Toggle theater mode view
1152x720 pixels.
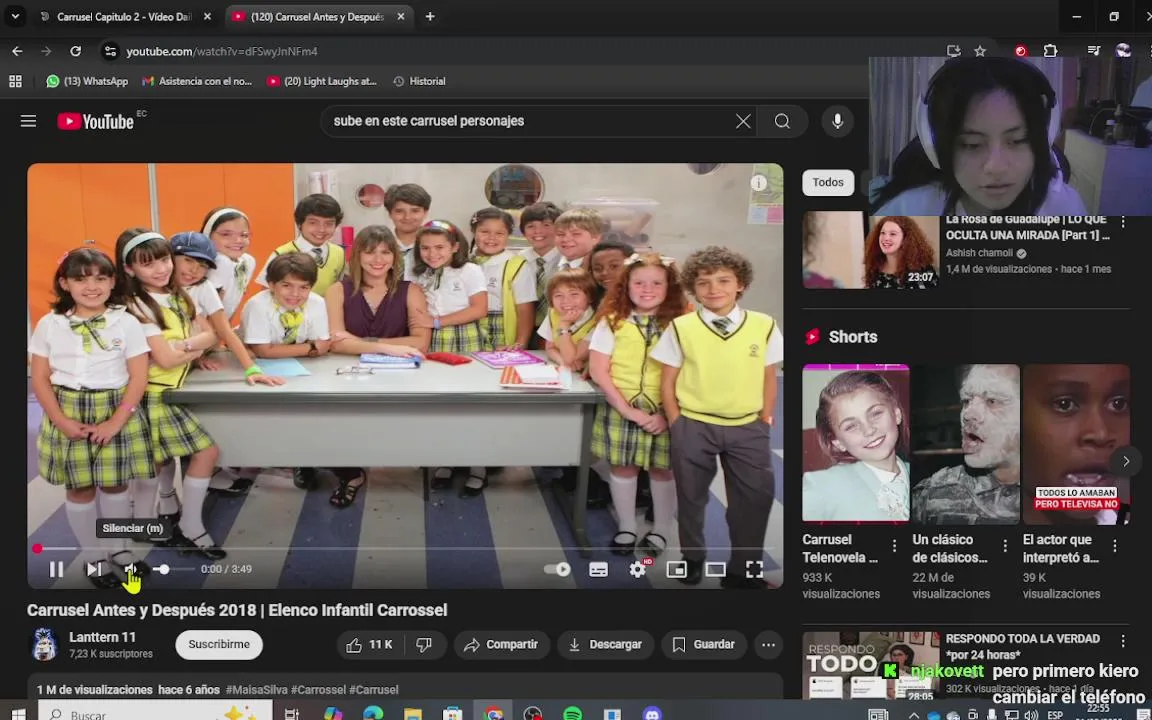pos(716,569)
